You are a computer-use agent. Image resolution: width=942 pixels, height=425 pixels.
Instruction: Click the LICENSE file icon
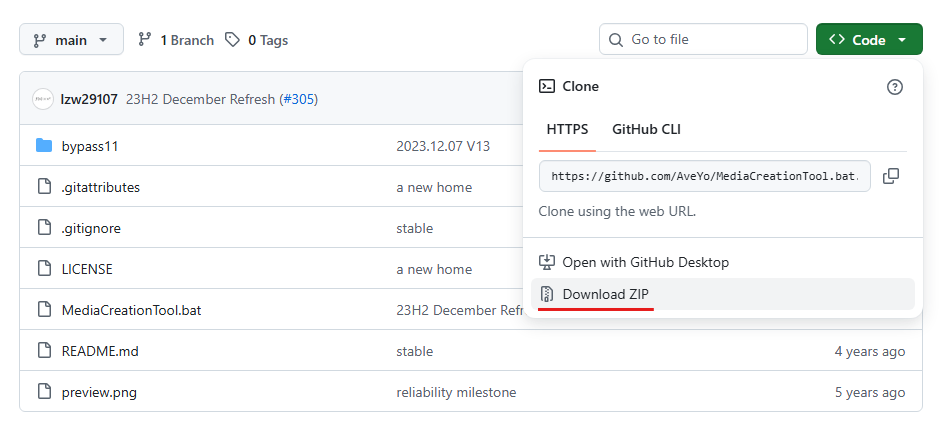(x=44, y=268)
